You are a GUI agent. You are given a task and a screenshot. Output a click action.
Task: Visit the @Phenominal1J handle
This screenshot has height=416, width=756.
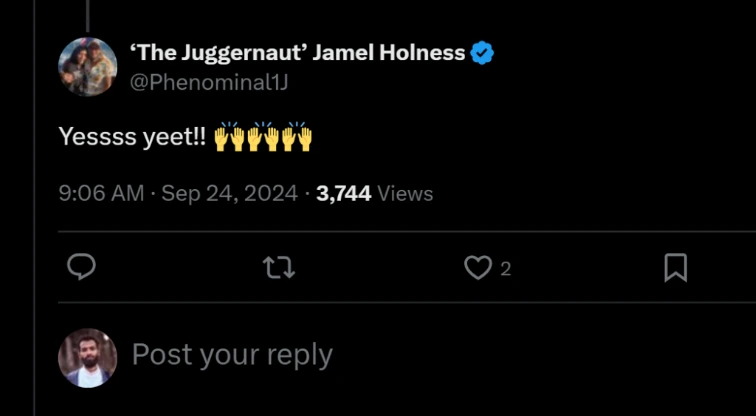pyautogui.click(x=209, y=82)
